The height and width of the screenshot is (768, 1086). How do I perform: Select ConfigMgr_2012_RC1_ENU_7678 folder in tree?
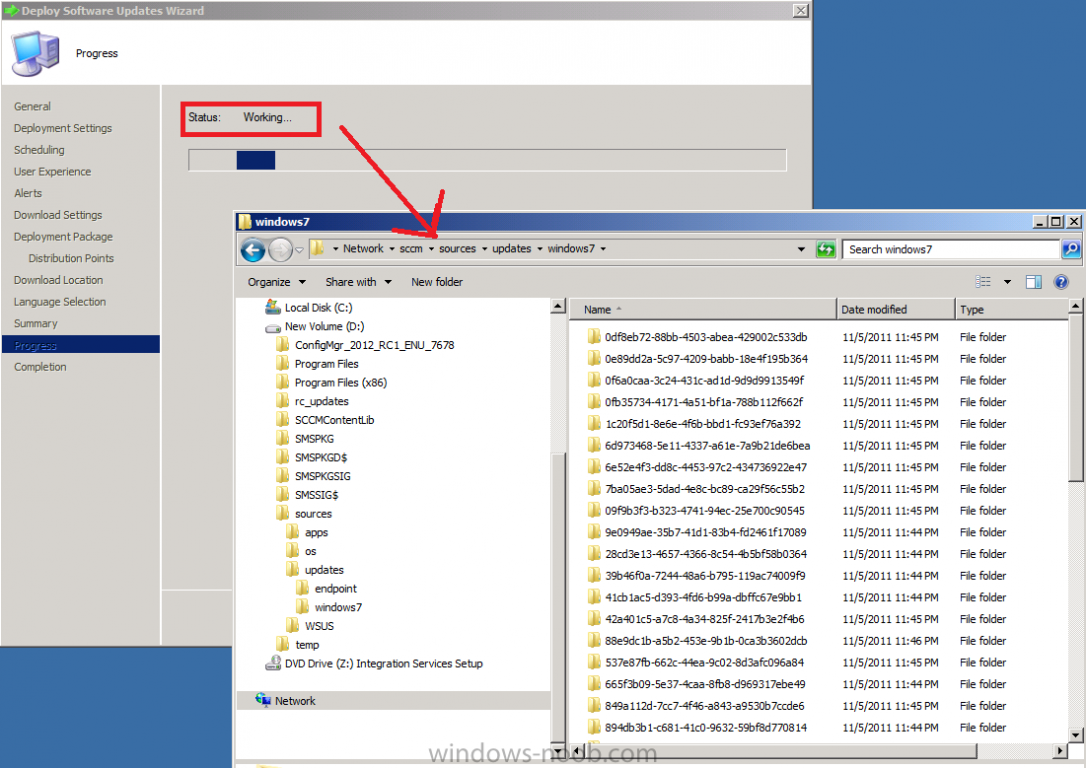coord(375,345)
